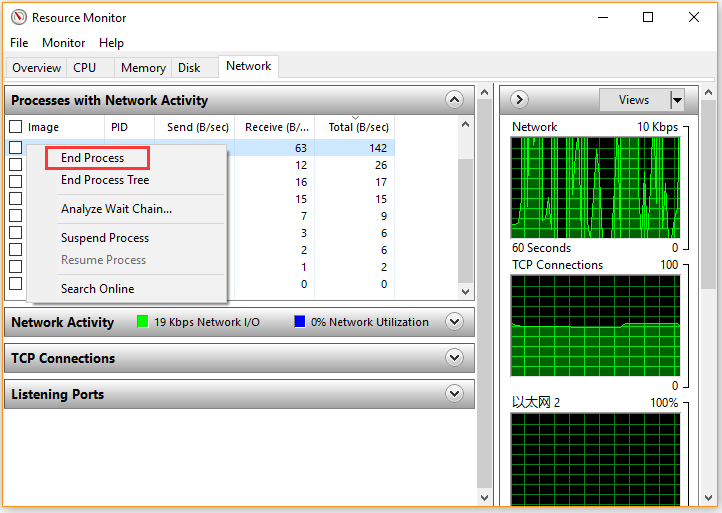Screen dimensions: 722x513
Task: Click the Receive value 16 cell
Action: click(275, 182)
